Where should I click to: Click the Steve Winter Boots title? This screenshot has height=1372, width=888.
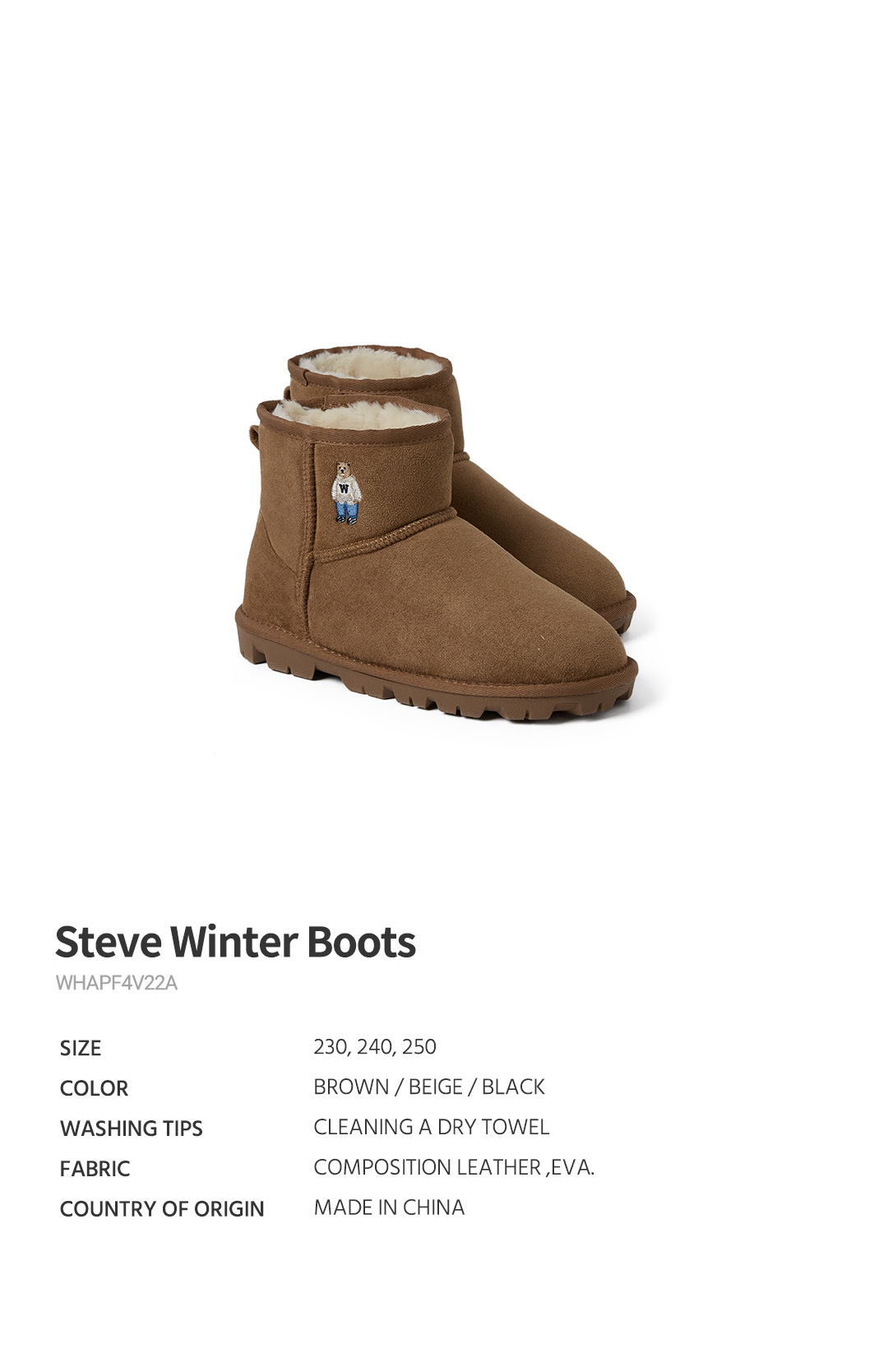point(235,942)
